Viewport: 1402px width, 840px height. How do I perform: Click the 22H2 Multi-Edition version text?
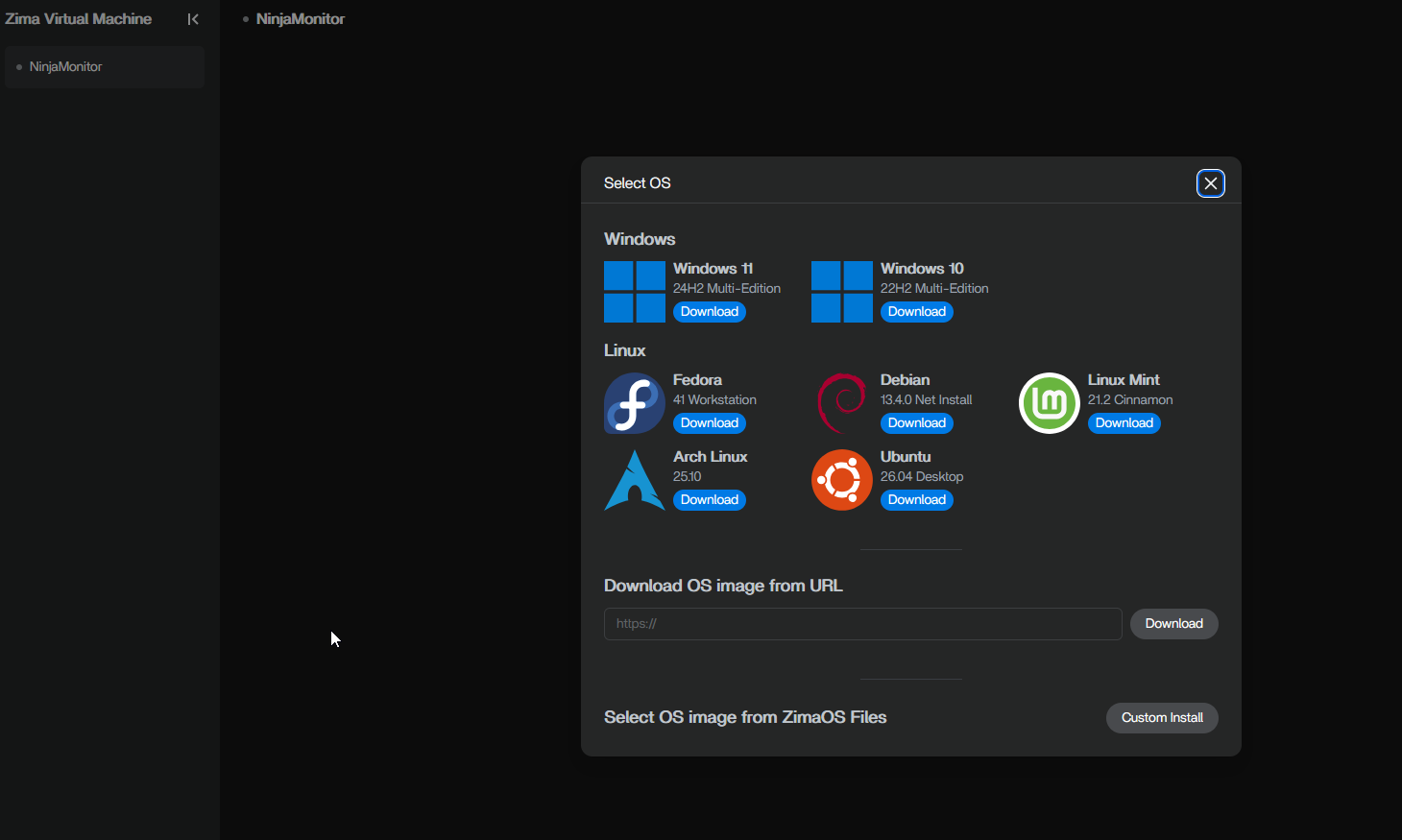tap(934, 289)
